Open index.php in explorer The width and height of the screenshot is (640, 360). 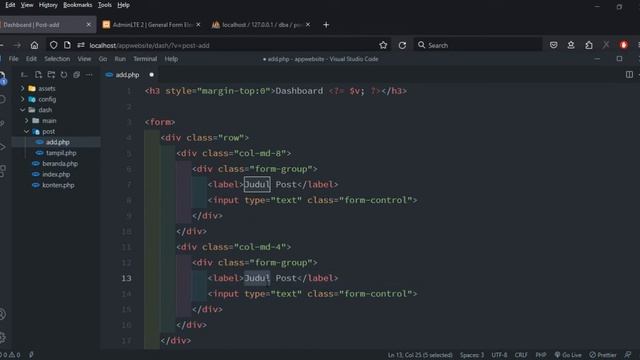tap(56, 174)
